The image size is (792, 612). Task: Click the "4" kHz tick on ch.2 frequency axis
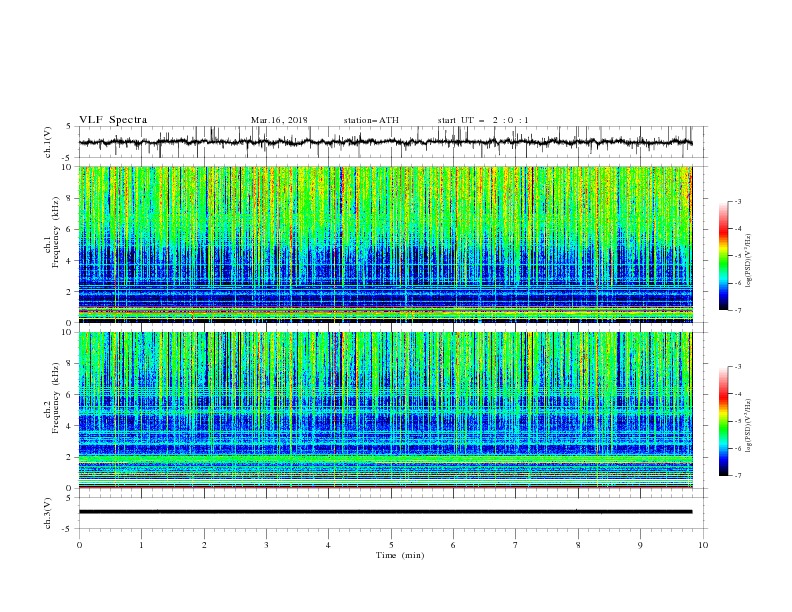(69, 426)
